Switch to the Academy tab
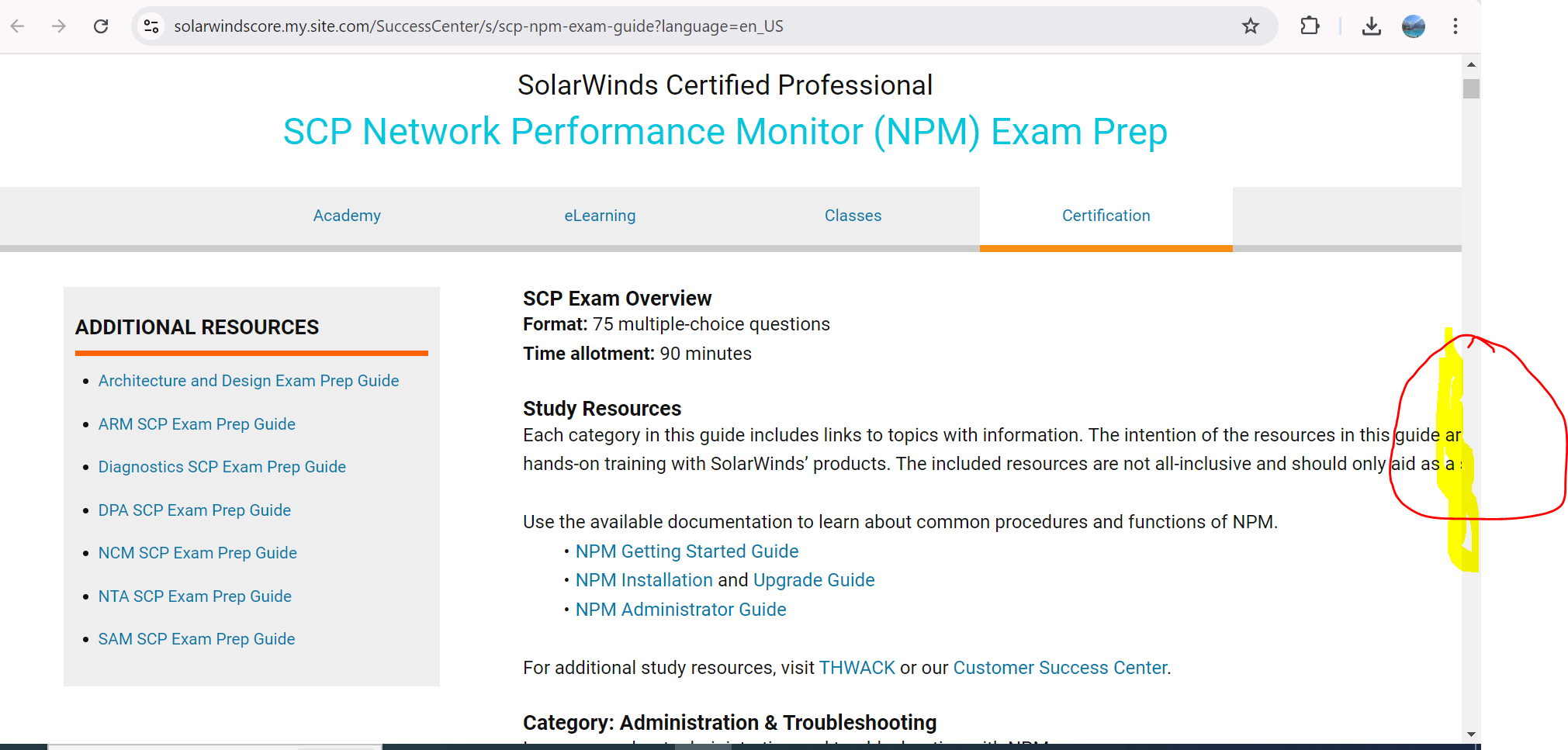Image resolution: width=1568 pixels, height=750 pixels. (x=347, y=216)
